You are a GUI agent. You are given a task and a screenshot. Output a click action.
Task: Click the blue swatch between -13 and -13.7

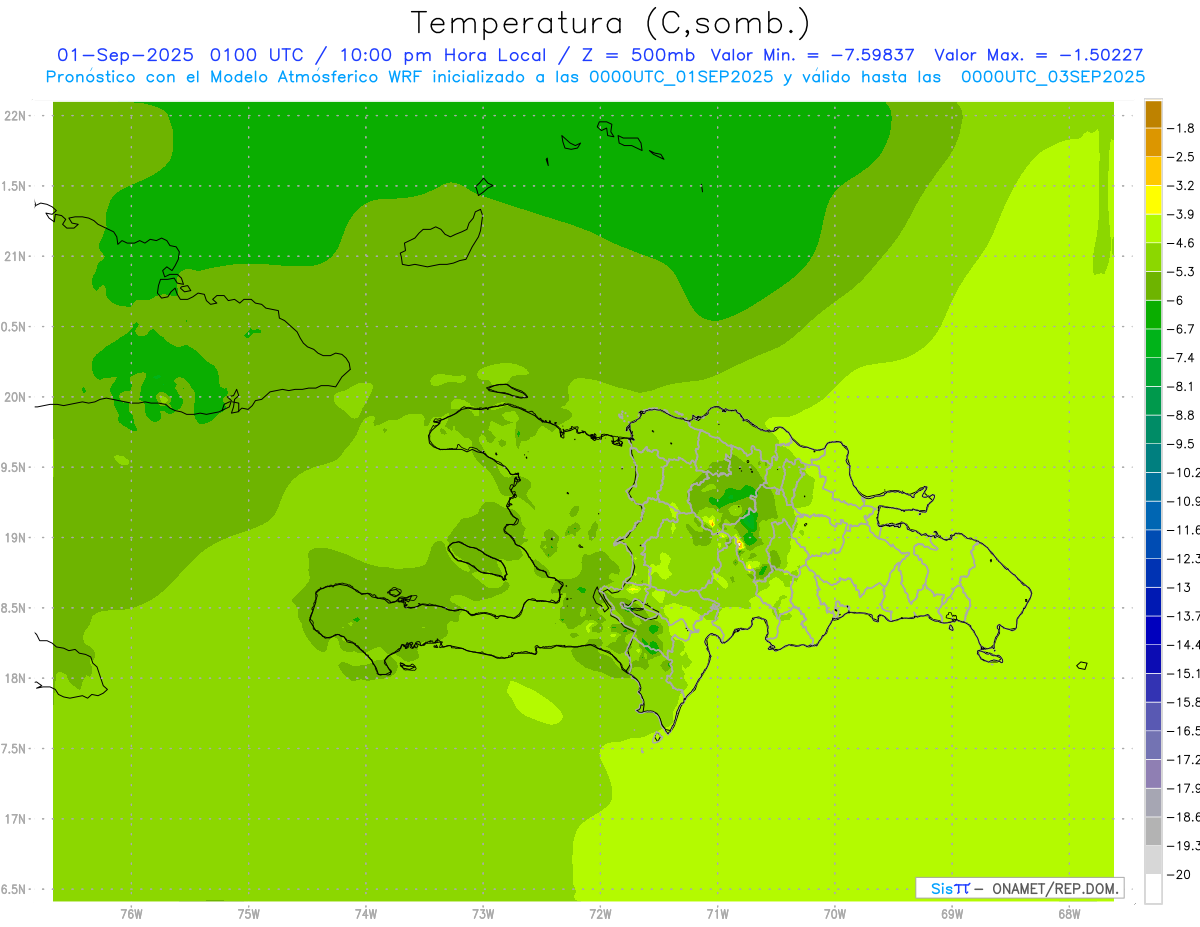point(1153,602)
